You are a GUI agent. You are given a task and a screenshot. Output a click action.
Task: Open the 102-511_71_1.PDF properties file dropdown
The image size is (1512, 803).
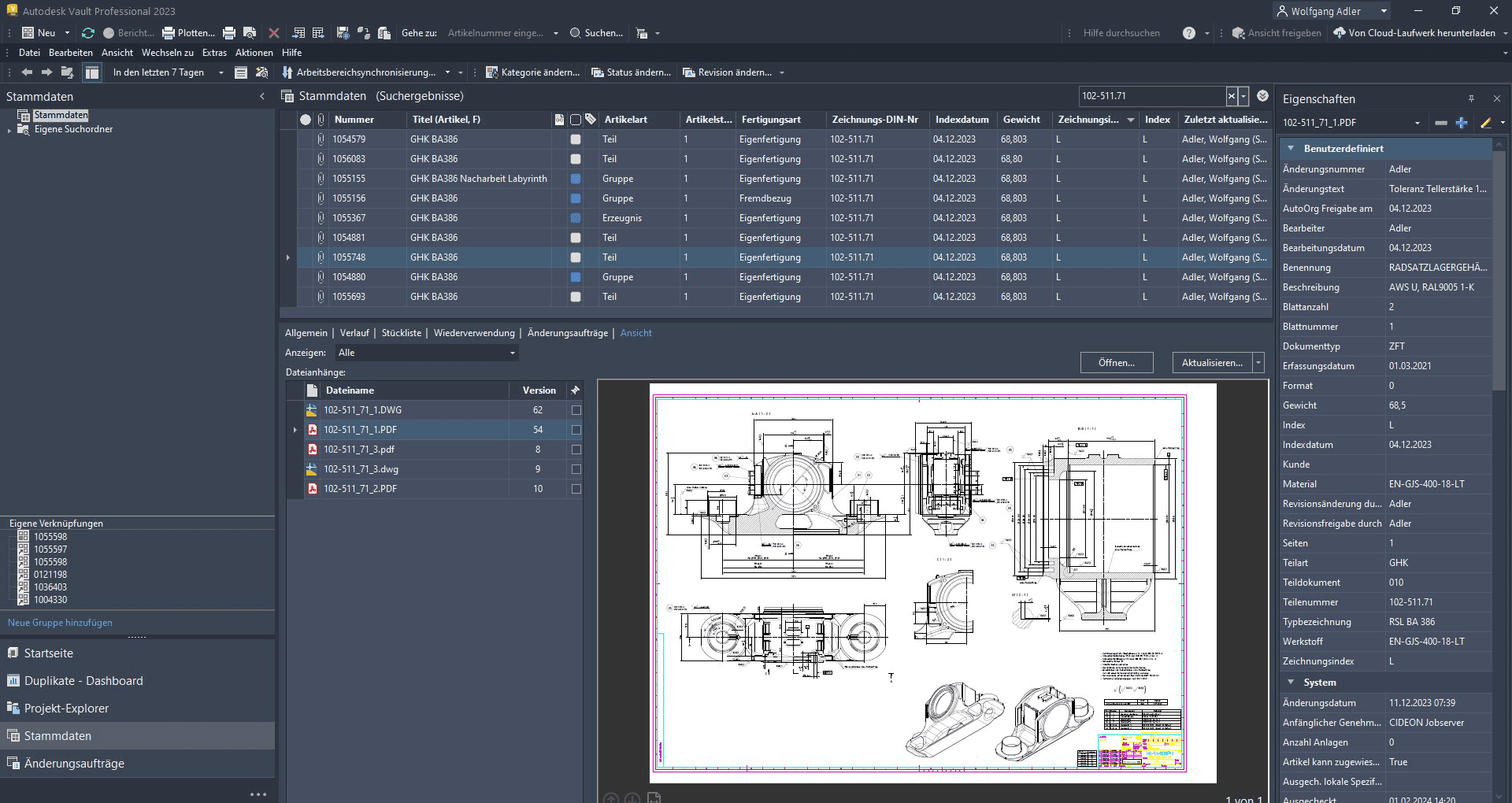click(1417, 123)
